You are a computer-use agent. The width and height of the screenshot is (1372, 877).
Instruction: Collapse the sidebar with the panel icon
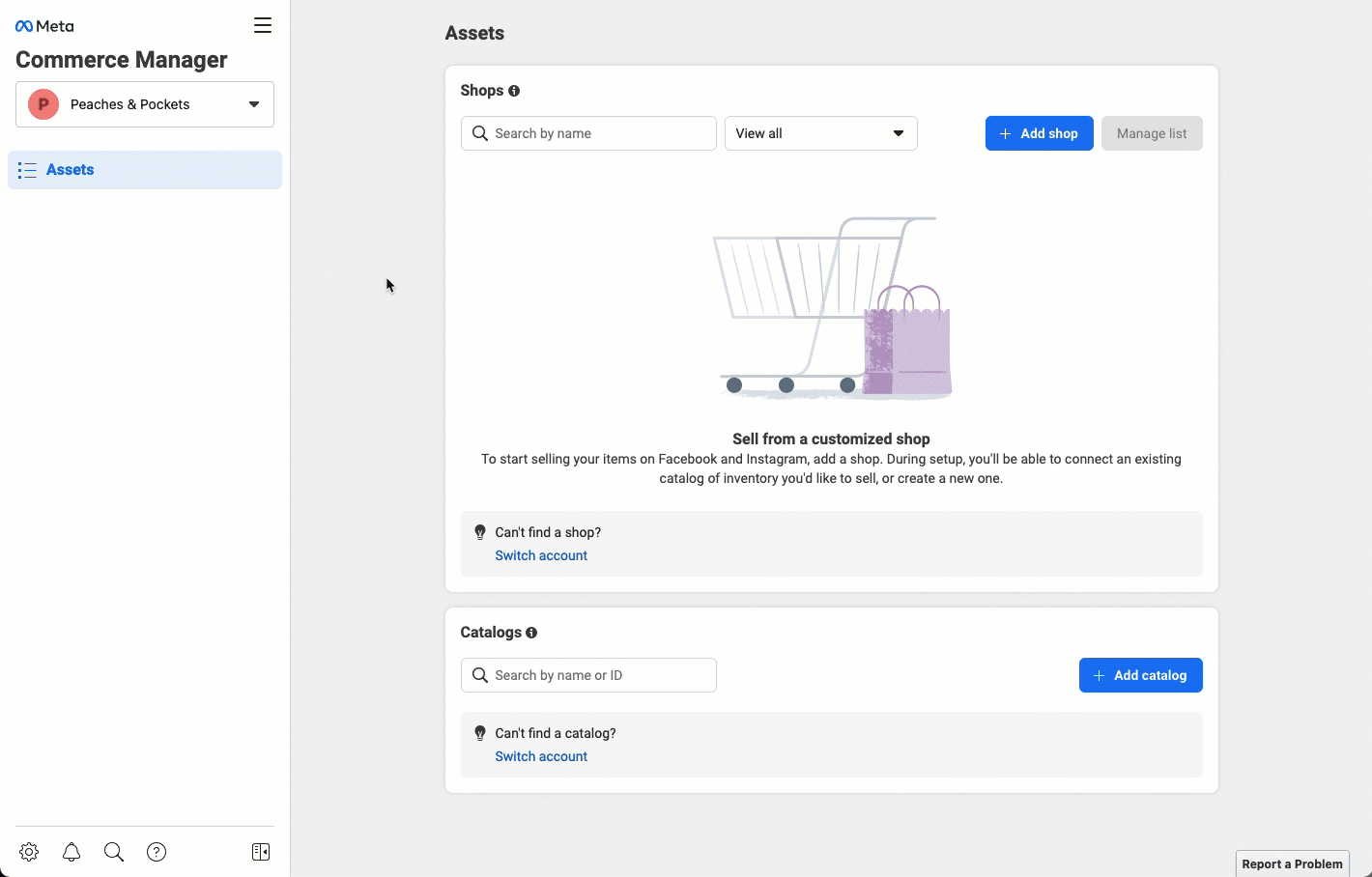261,852
